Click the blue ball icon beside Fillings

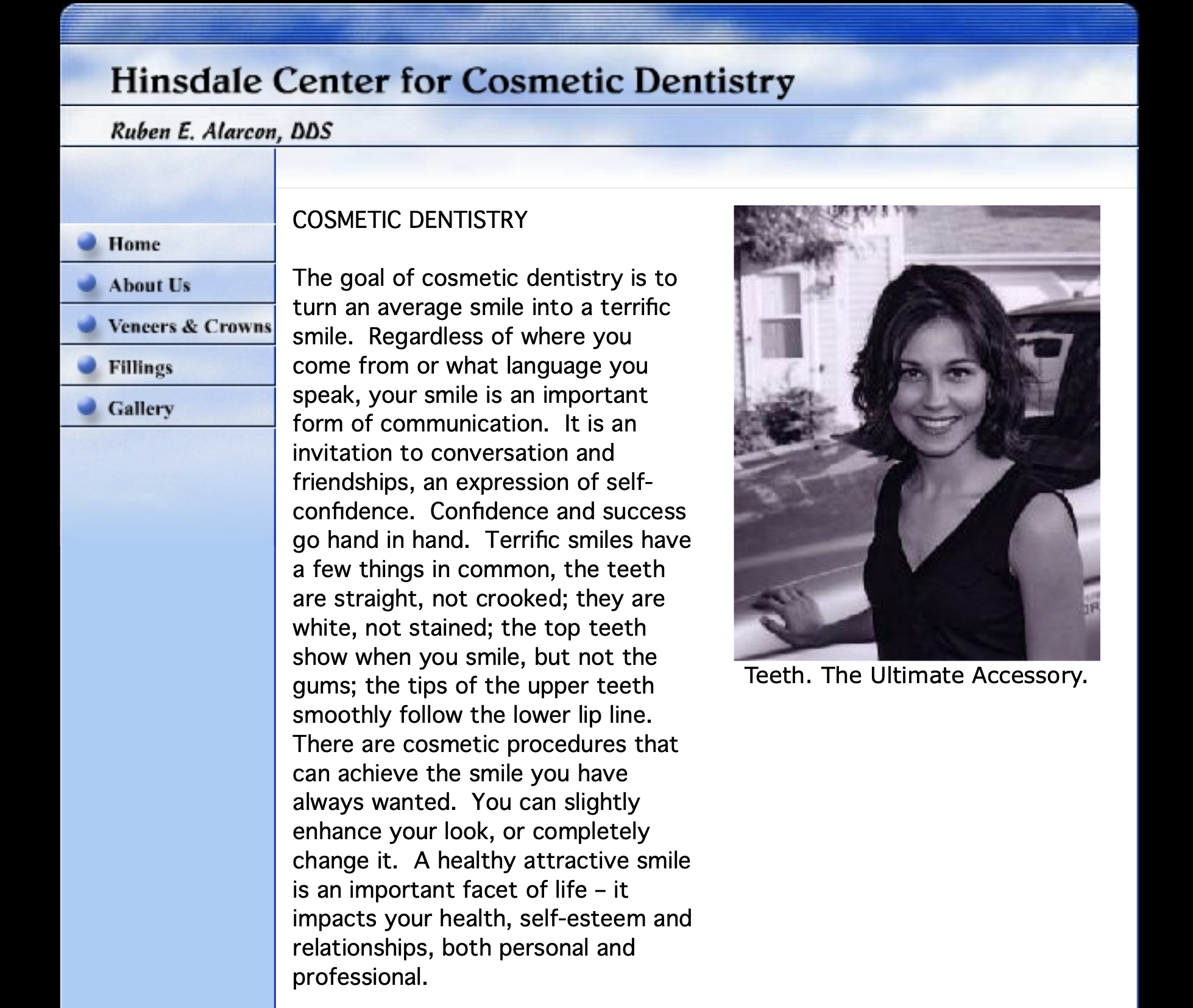click(x=88, y=366)
